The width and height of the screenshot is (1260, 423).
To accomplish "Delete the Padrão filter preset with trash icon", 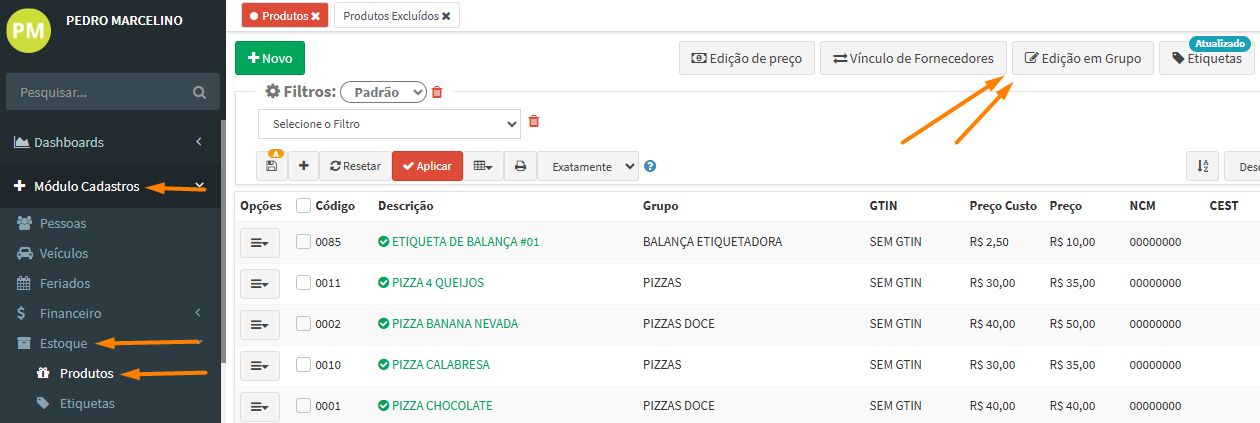I will tap(436, 92).
